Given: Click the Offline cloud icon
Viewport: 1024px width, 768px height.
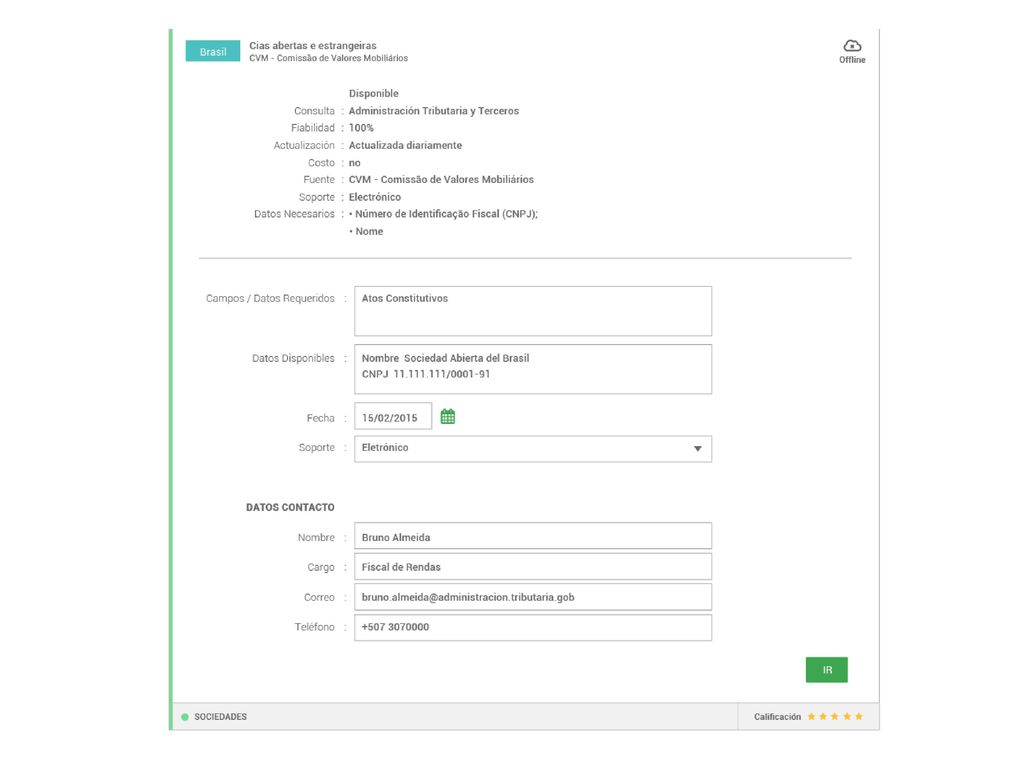Looking at the screenshot, I should tap(852, 46).
